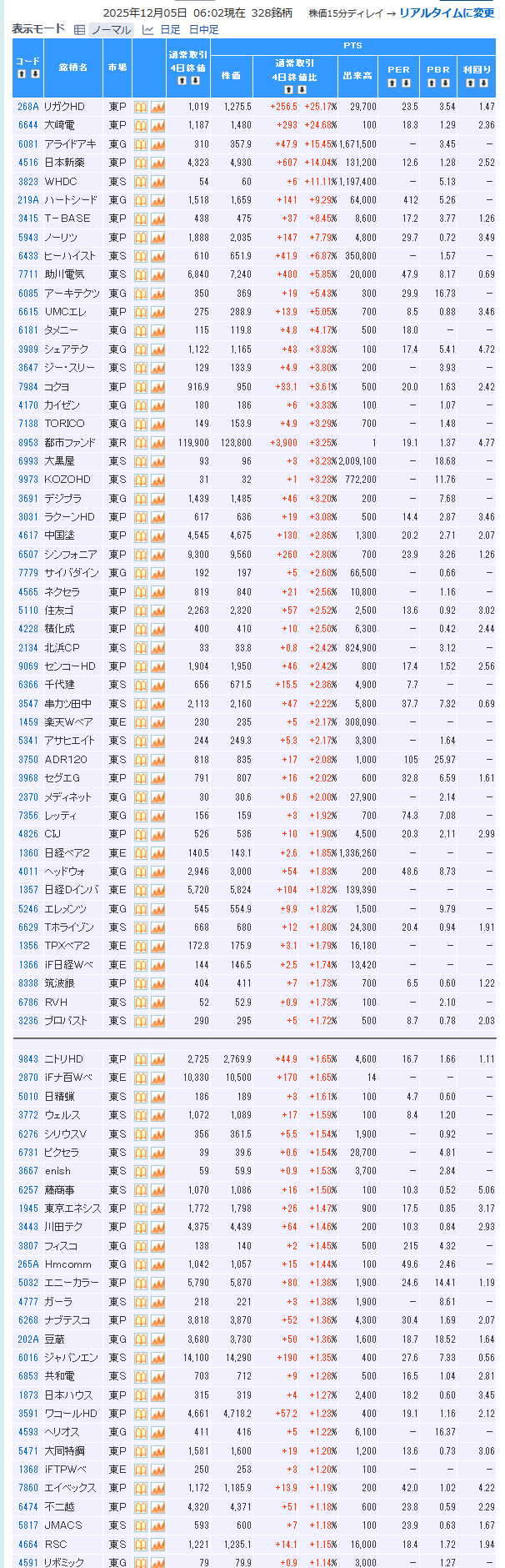This screenshot has height=1568, width=505.
Task: Switch display mode to ノーマル
Action: 111,29
